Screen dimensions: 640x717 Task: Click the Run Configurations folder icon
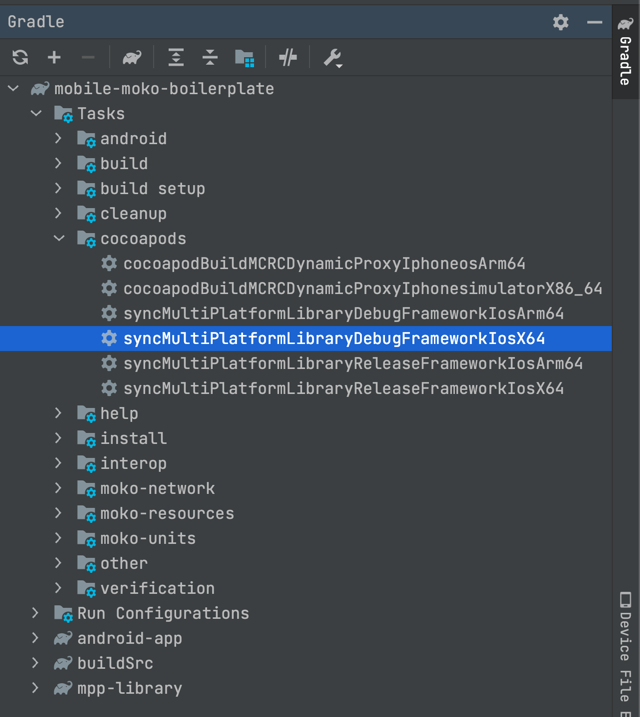tap(64, 614)
